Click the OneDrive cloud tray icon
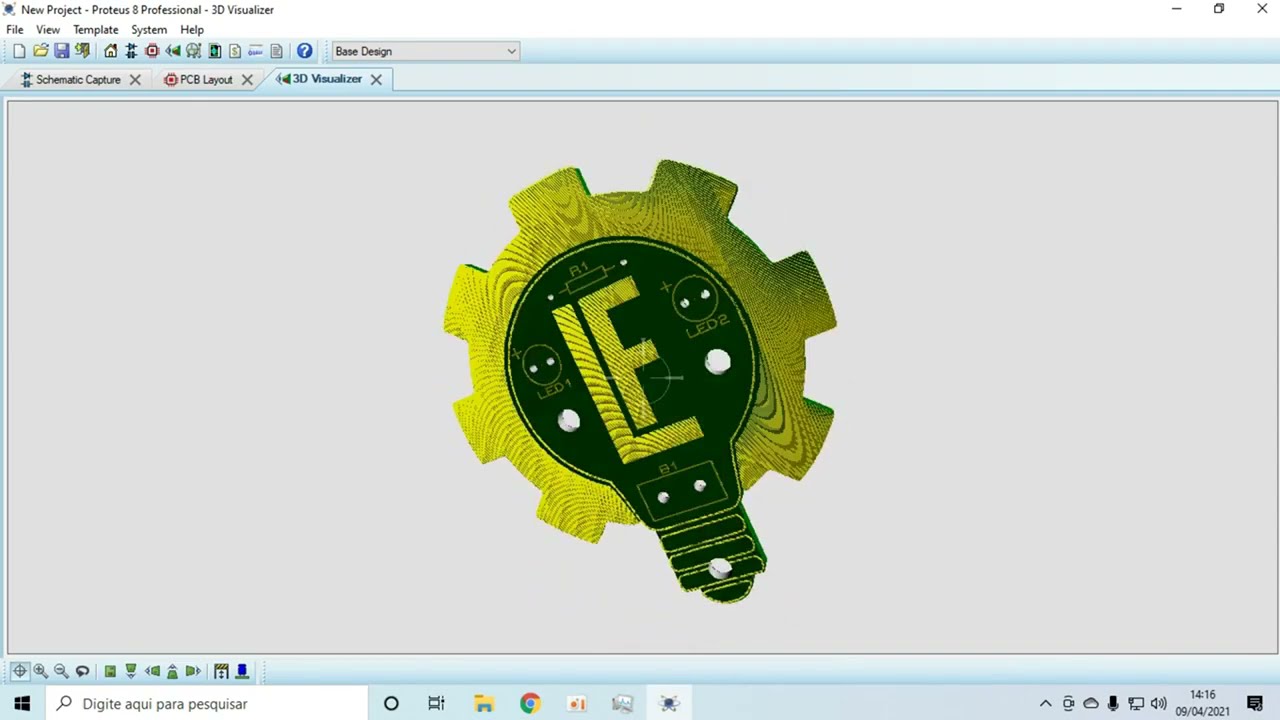Image resolution: width=1280 pixels, height=720 pixels. coord(1091,703)
